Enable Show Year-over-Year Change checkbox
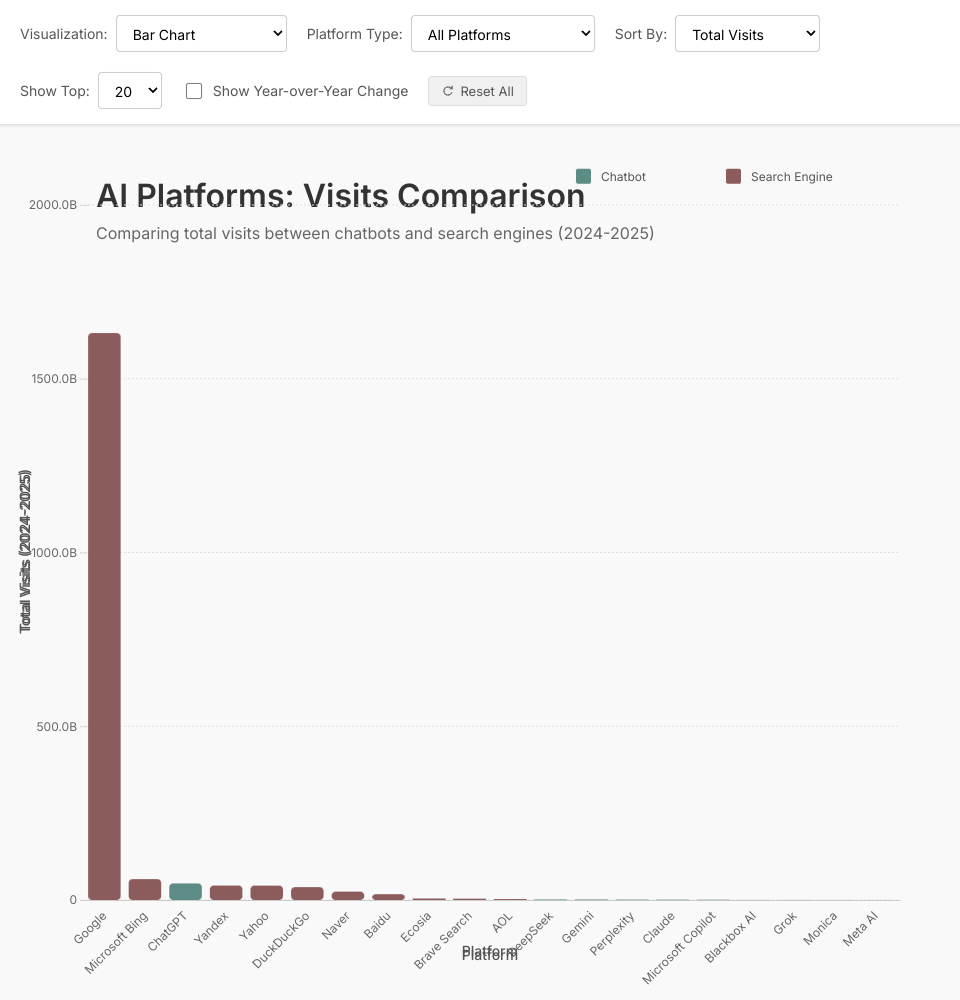The image size is (960, 1000). [195, 91]
